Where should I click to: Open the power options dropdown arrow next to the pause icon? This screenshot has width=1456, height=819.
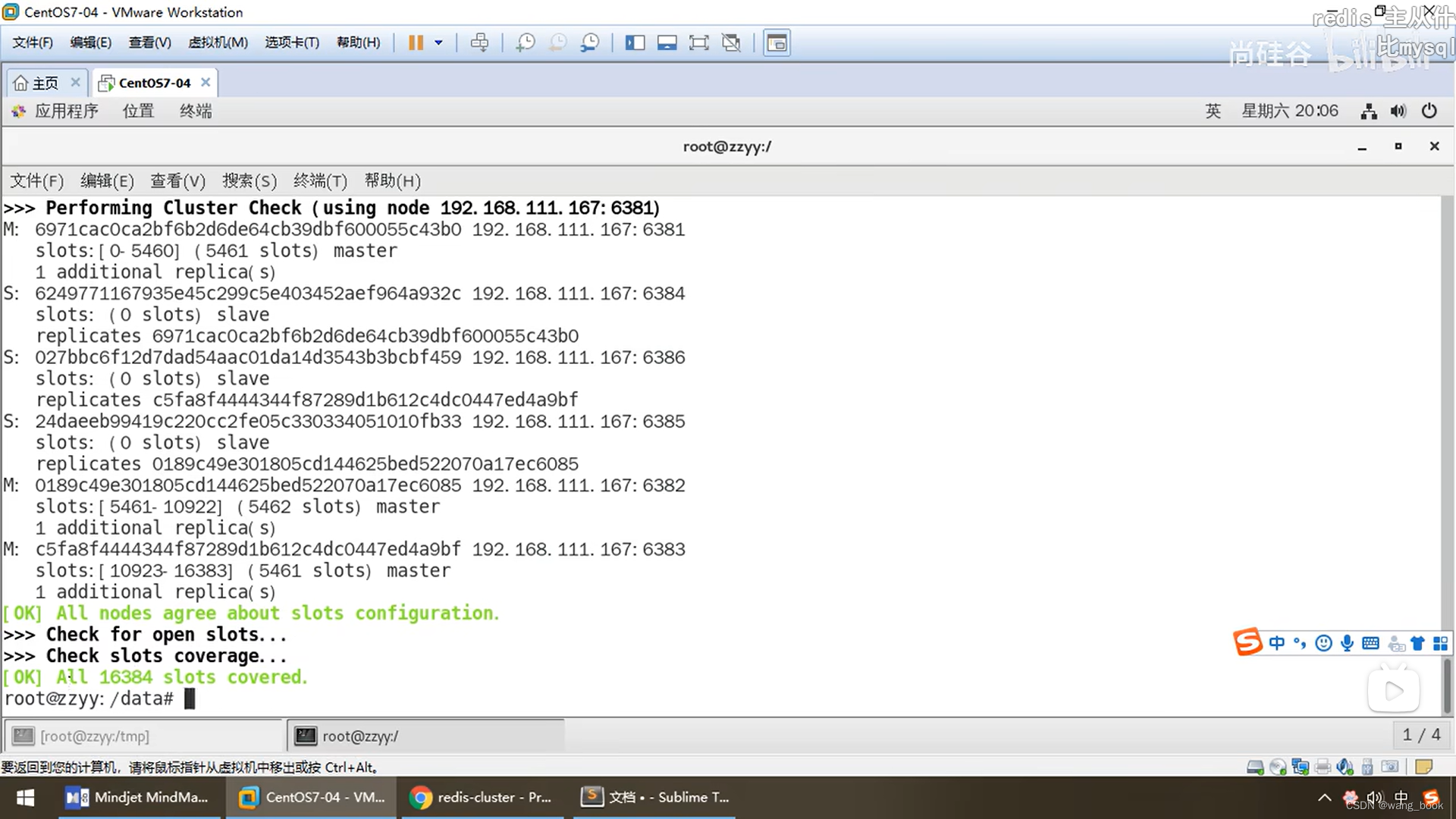coord(438,42)
